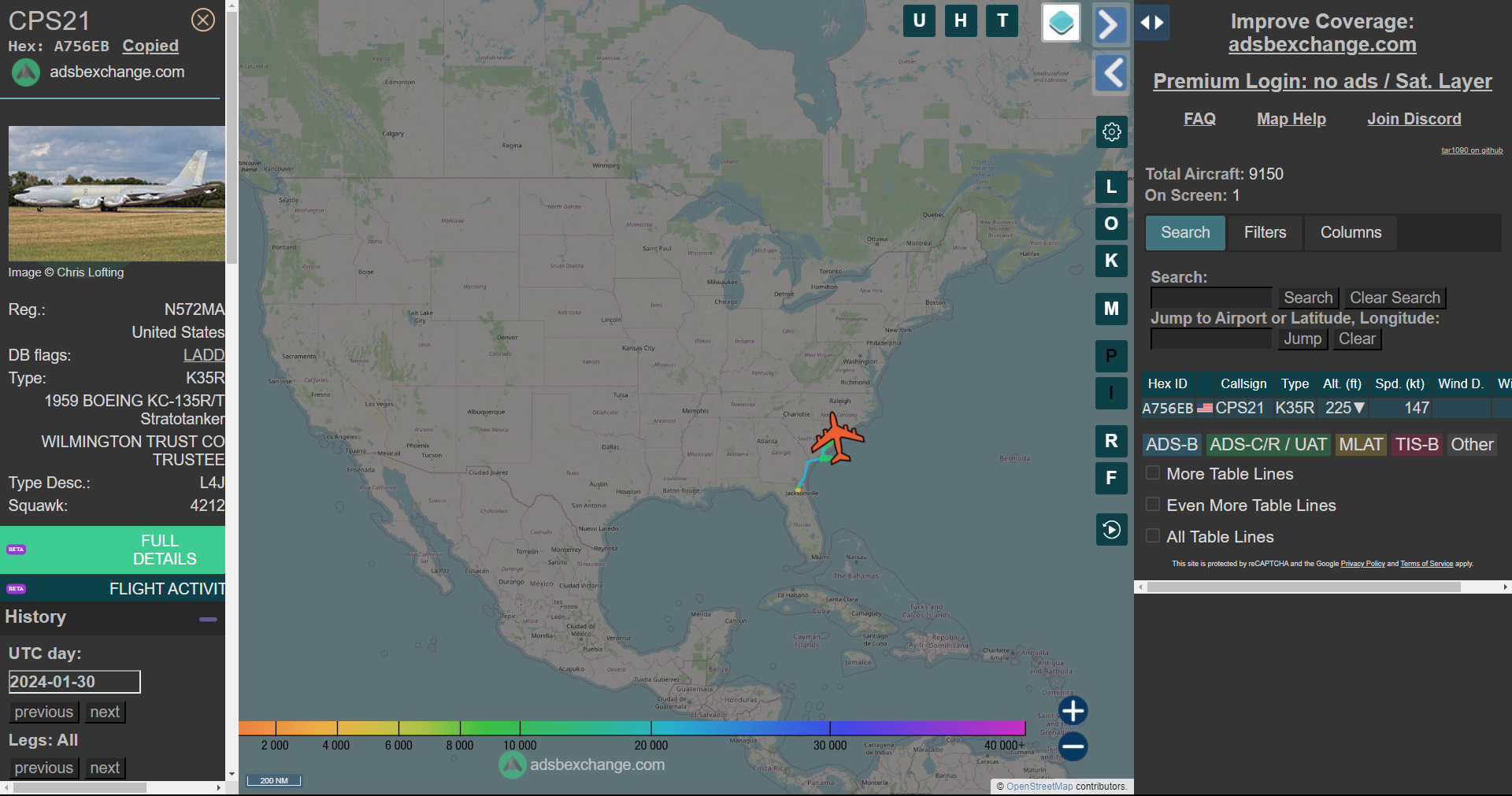Open the settings gear on map

tap(1112, 131)
